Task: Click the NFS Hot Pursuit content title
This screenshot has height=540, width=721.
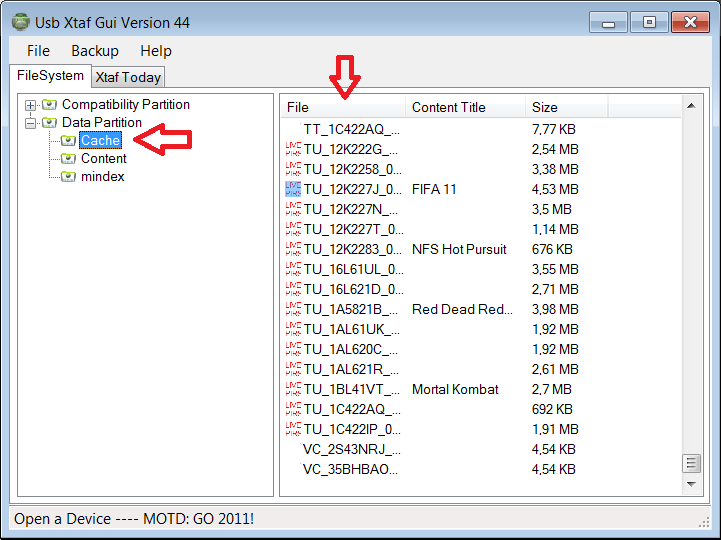Action: 459,249
